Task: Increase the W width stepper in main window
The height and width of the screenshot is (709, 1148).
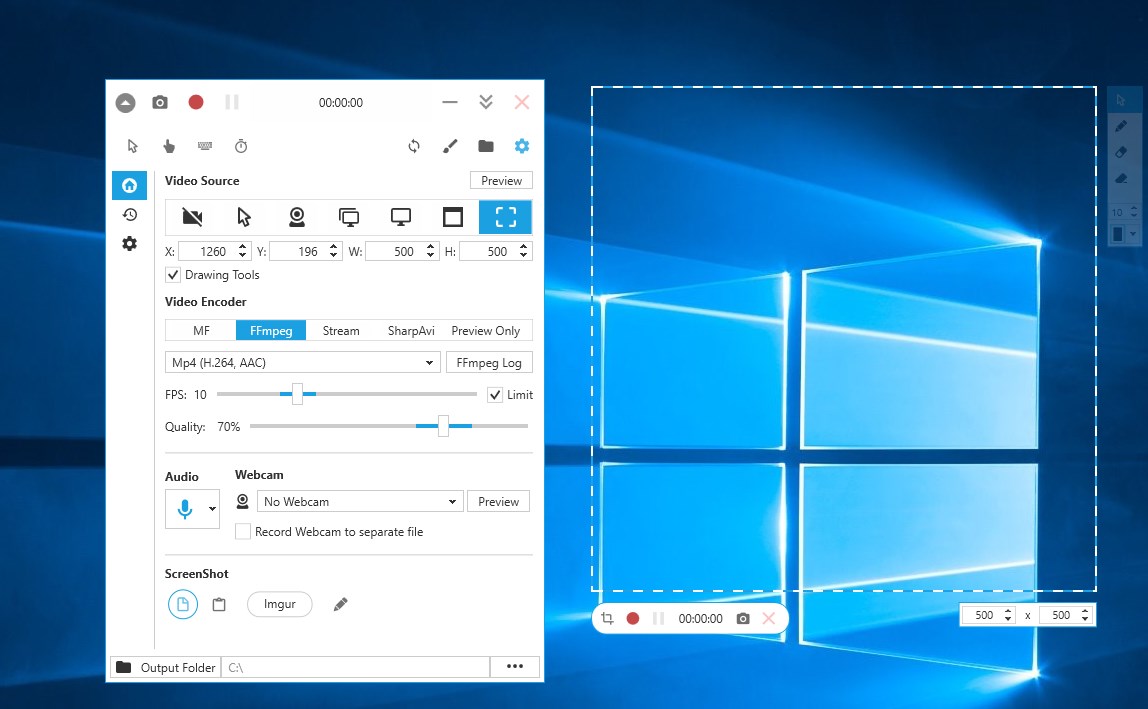Action: [430, 247]
